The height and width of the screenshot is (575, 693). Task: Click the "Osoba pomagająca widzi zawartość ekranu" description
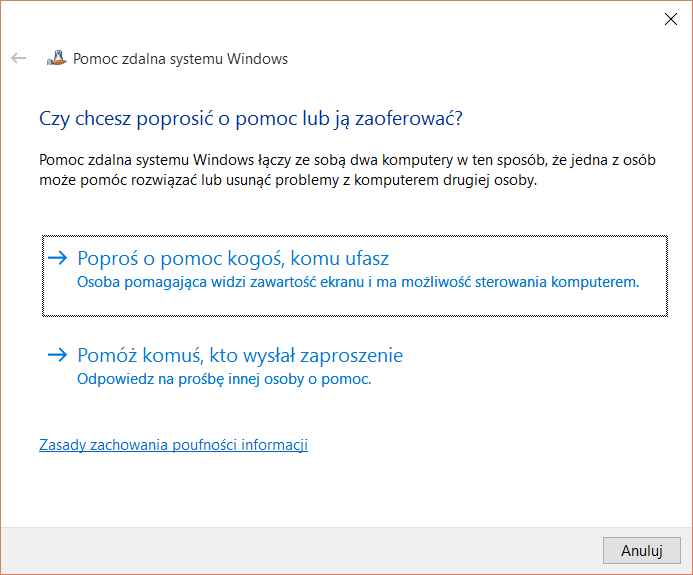pos(357,283)
